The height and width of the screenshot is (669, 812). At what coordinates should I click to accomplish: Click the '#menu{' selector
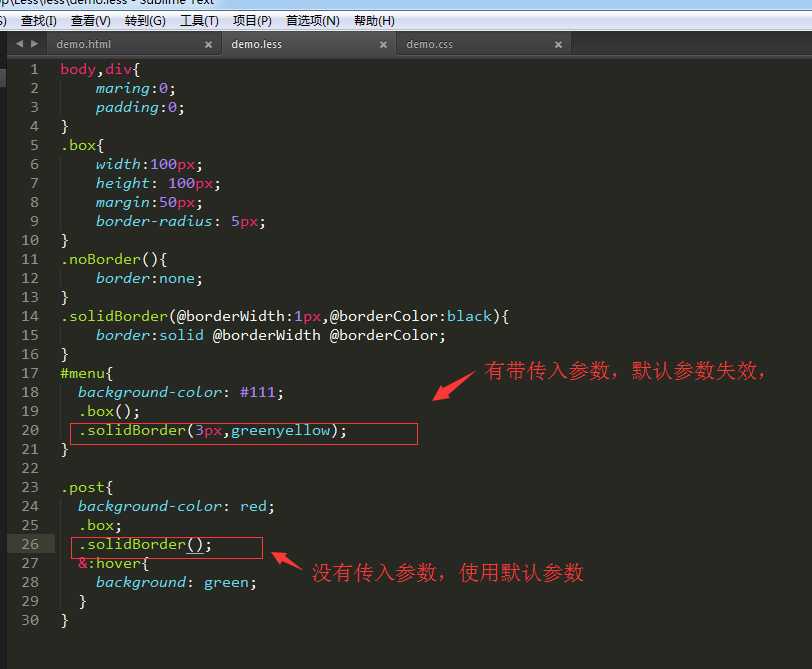coord(86,373)
